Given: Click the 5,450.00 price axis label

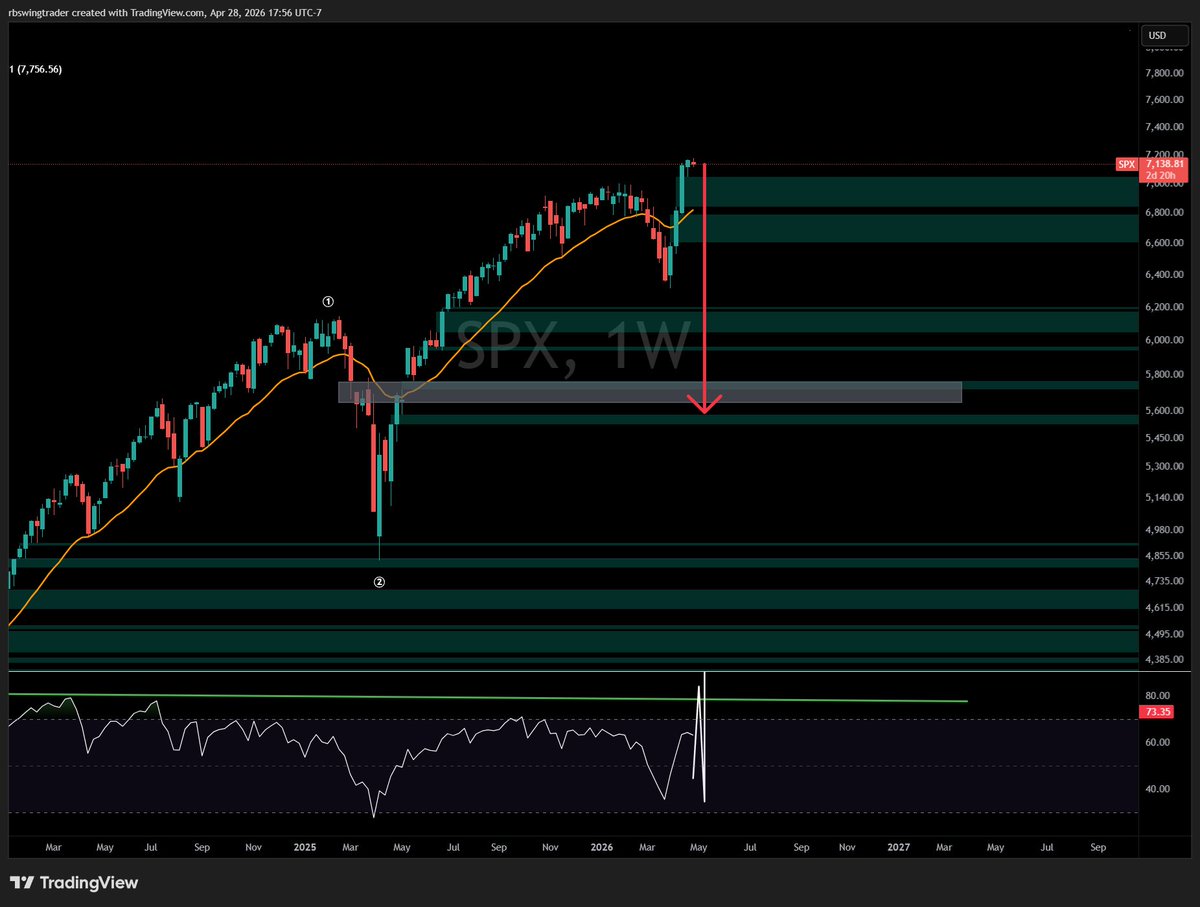Looking at the screenshot, I should click(1166, 438).
